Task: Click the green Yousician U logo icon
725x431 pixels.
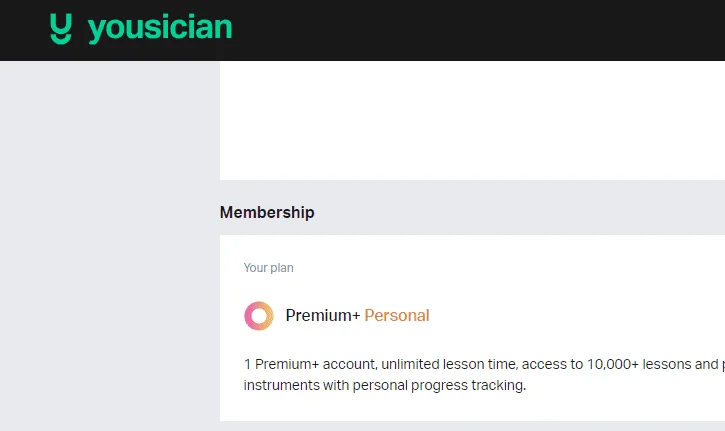Action: pos(61,29)
